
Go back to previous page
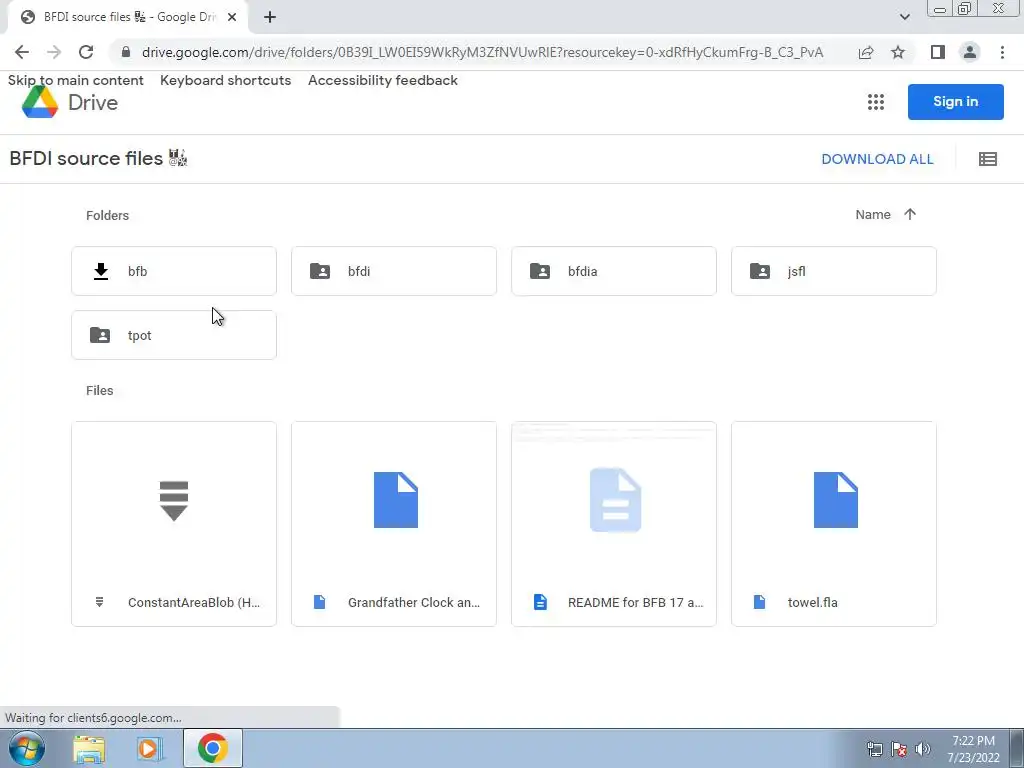[22, 52]
